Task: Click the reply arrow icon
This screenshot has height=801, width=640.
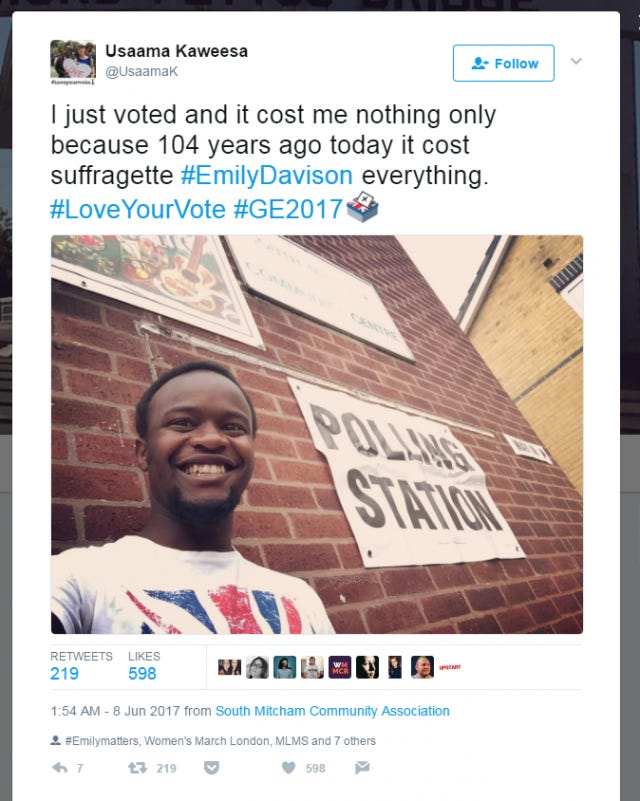Action: point(60,768)
